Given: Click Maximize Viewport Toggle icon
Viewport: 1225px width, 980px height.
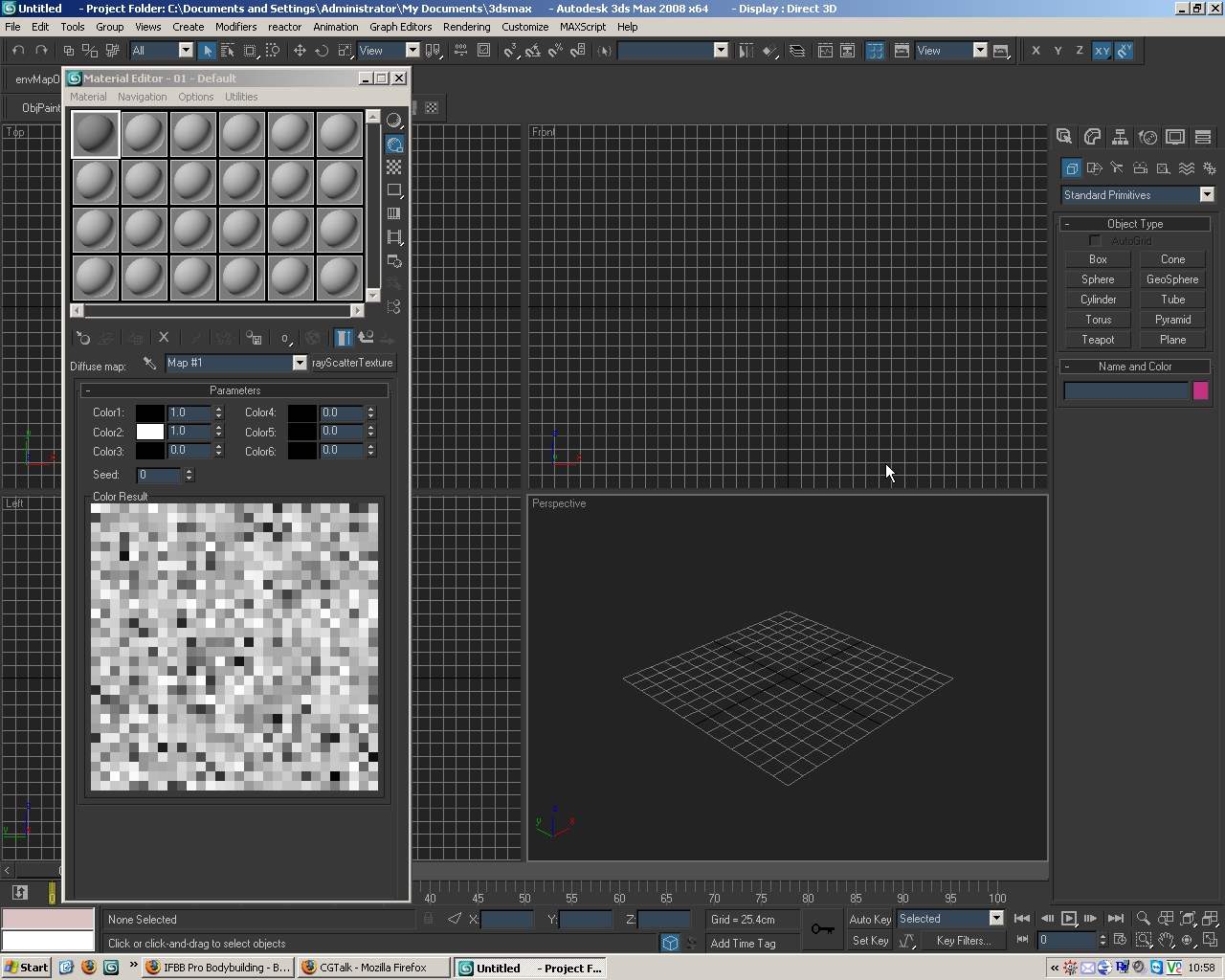Looking at the screenshot, I should click(x=1210, y=941).
